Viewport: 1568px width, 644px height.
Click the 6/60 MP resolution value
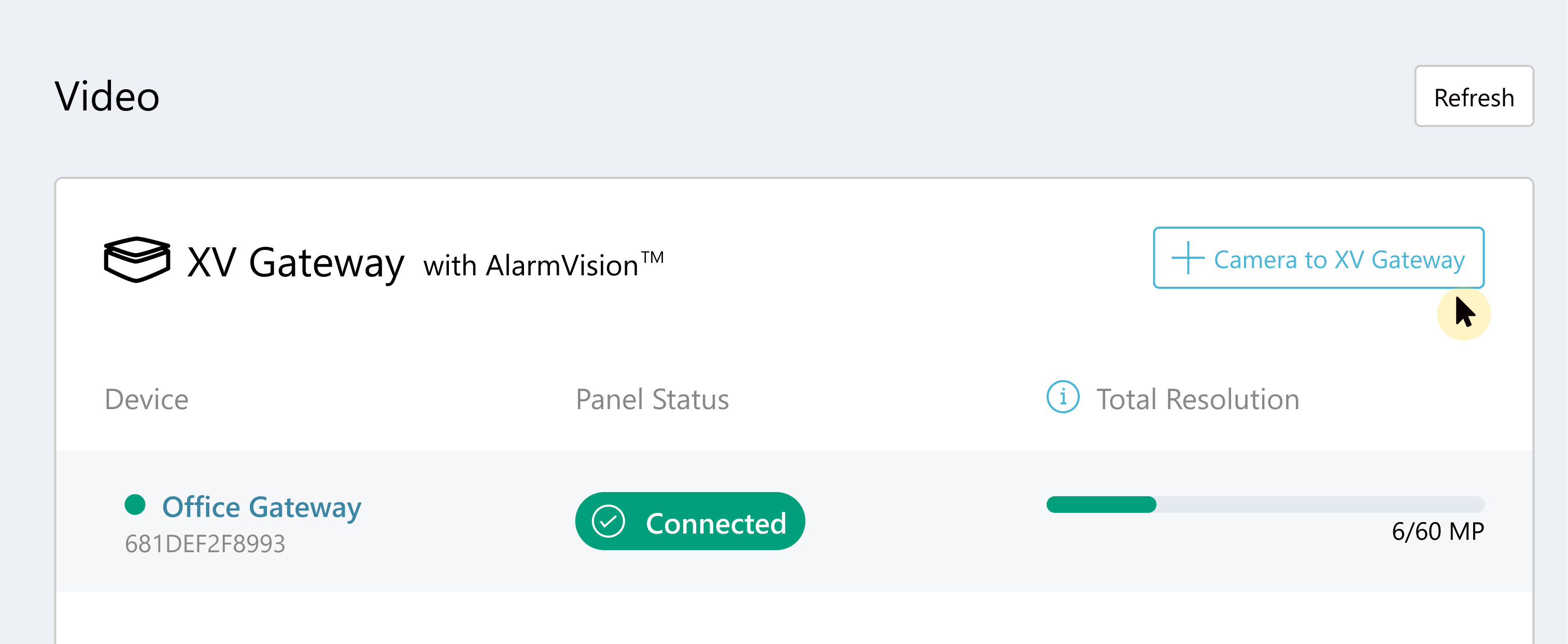pyautogui.click(x=1438, y=531)
